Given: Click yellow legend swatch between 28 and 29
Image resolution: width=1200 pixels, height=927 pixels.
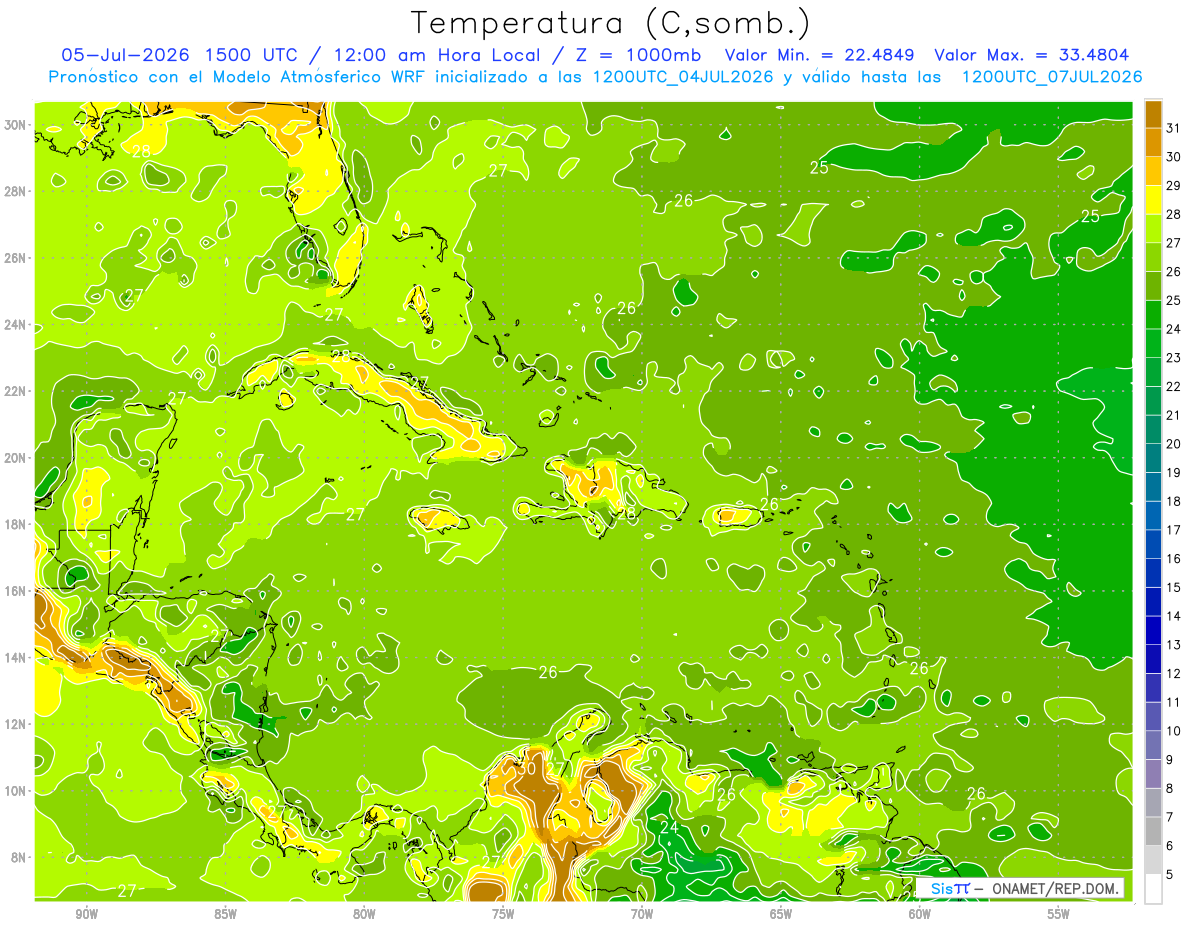Looking at the screenshot, I should [1153, 199].
